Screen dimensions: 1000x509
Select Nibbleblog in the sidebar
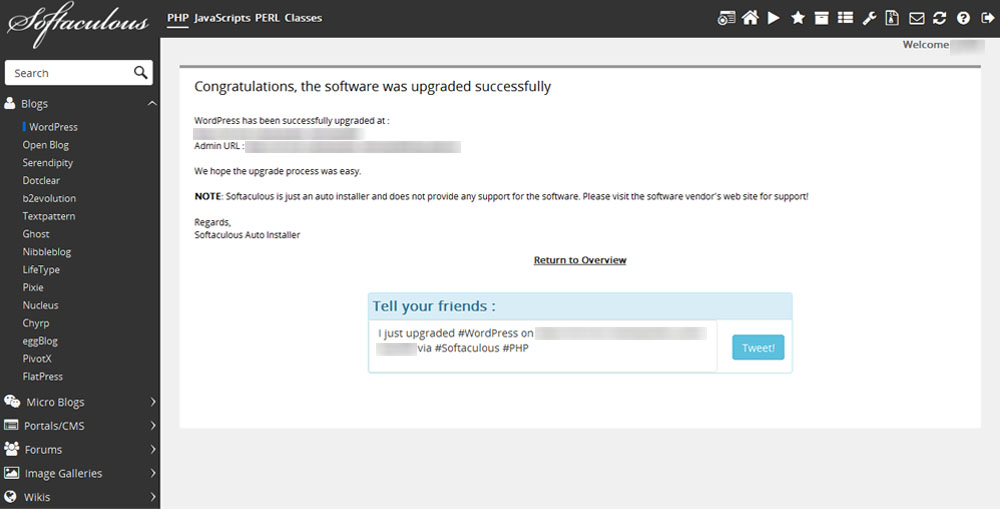coord(47,252)
